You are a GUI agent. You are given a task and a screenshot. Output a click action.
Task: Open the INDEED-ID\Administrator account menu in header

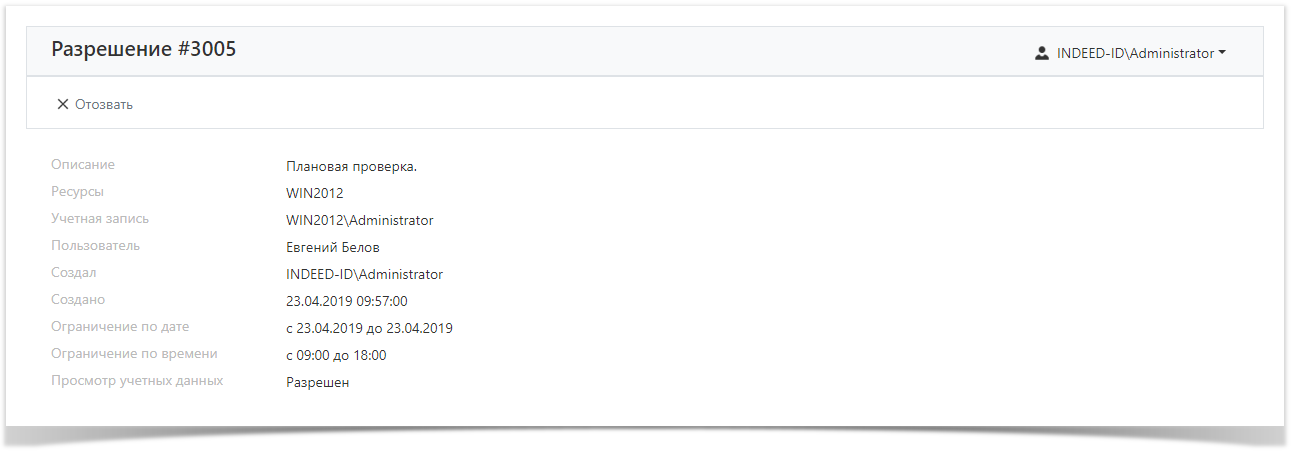click(1134, 53)
